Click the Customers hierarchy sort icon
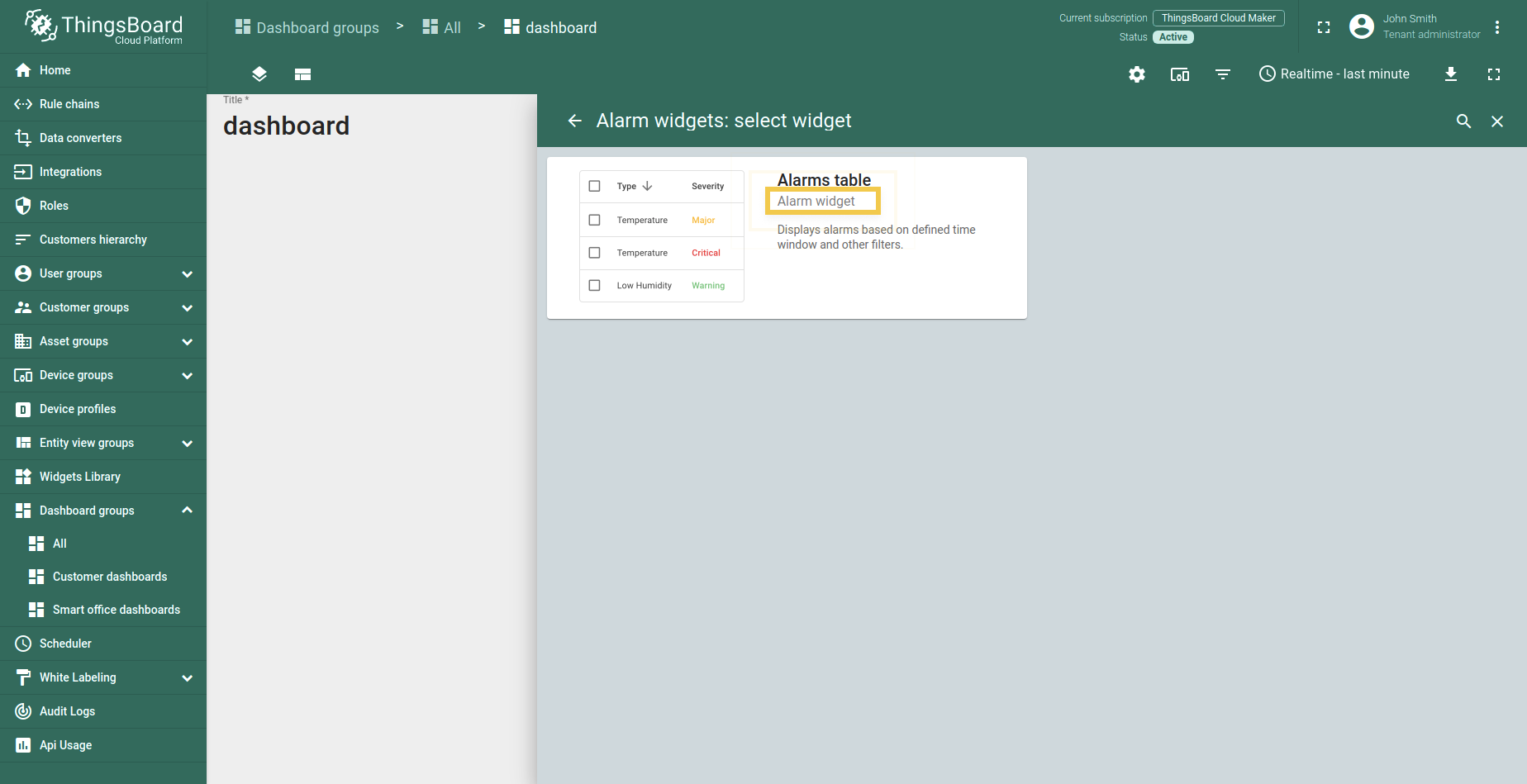The image size is (1527, 784). (23, 240)
